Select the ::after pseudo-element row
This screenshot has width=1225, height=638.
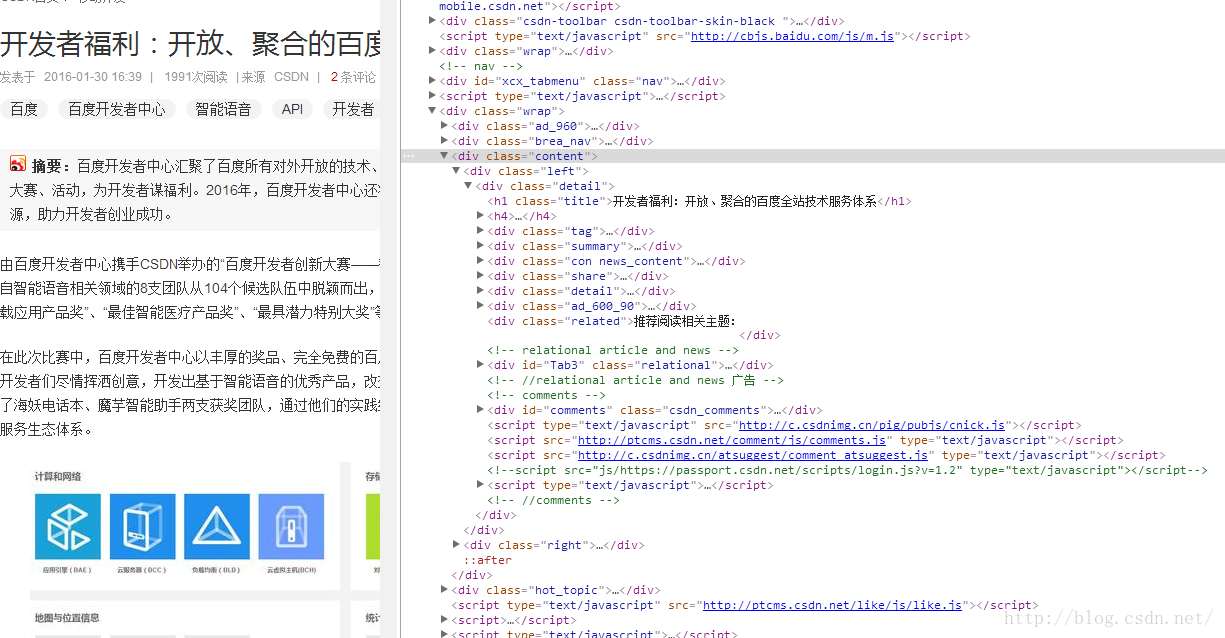point(487,560)
